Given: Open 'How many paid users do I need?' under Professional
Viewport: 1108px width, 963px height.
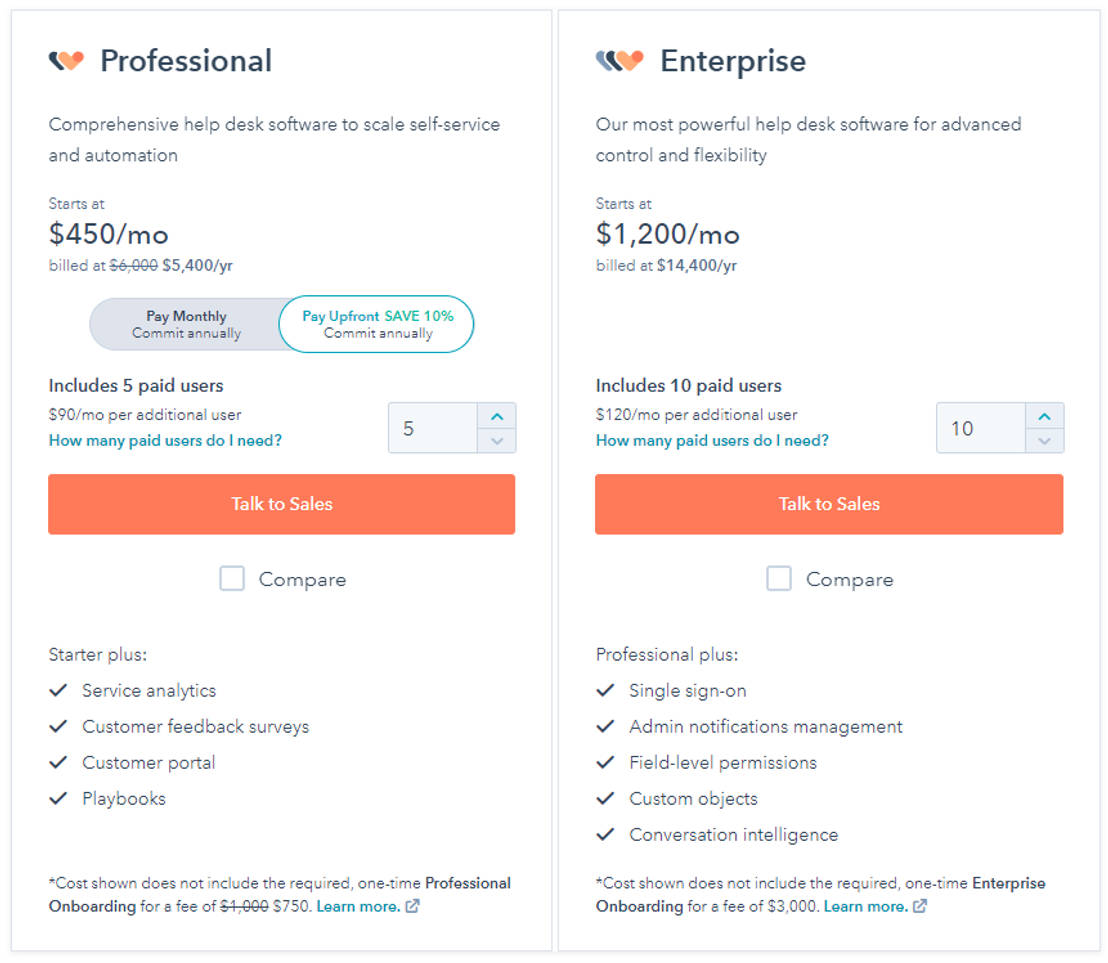Looking at the screenshot, I should tap(164, 440).
